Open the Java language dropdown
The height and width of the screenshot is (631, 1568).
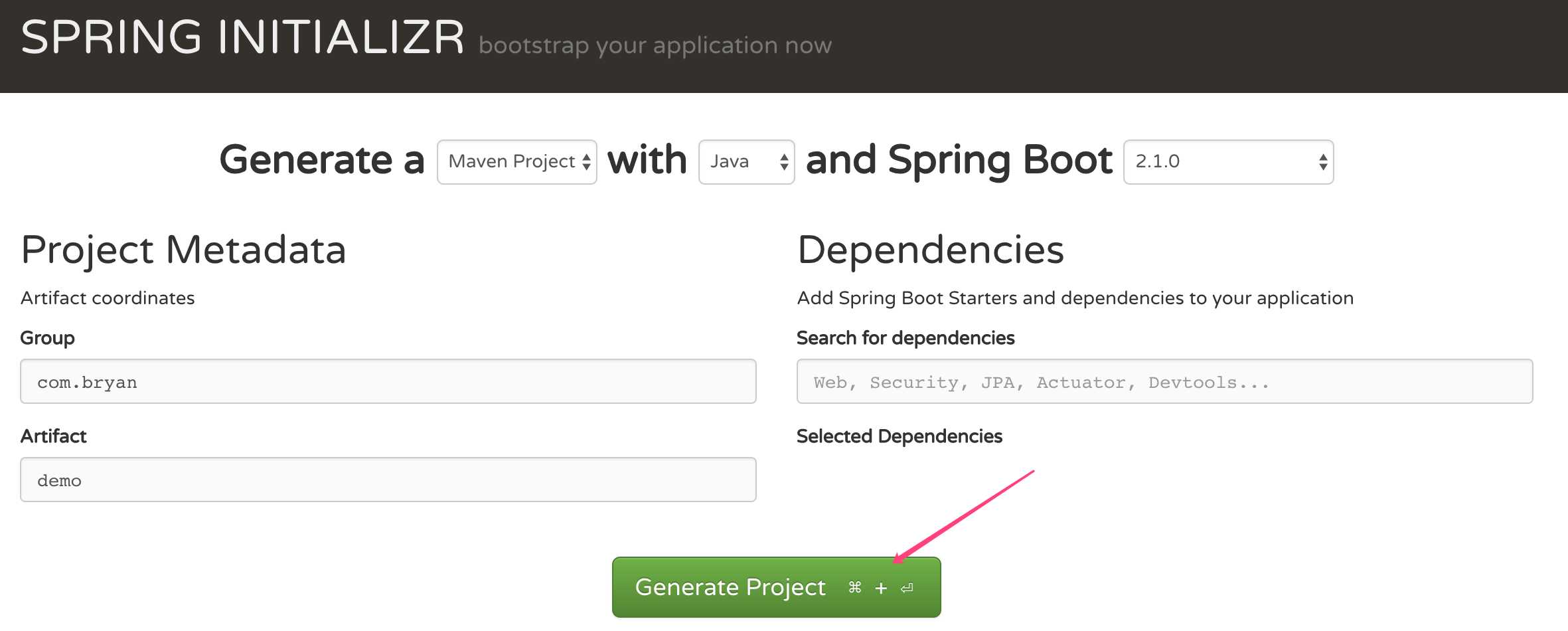746,161
